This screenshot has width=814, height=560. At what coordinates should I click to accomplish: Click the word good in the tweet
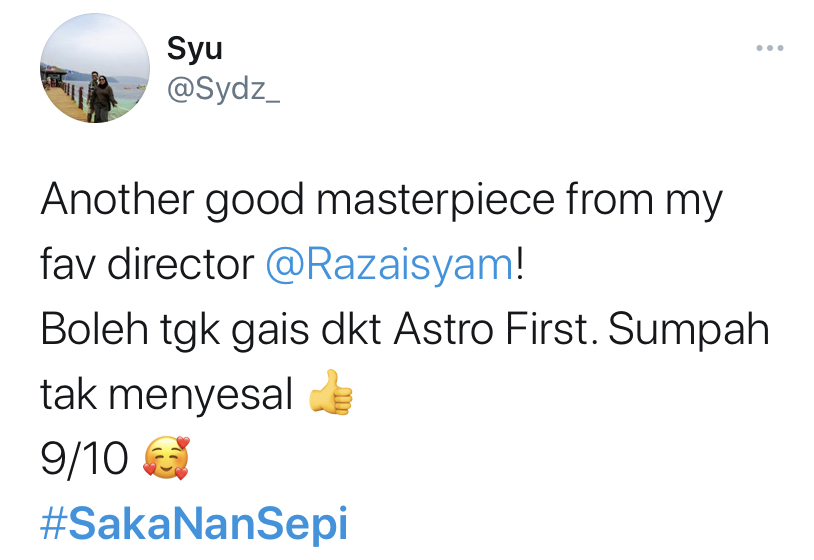click(x=254, y=201)
